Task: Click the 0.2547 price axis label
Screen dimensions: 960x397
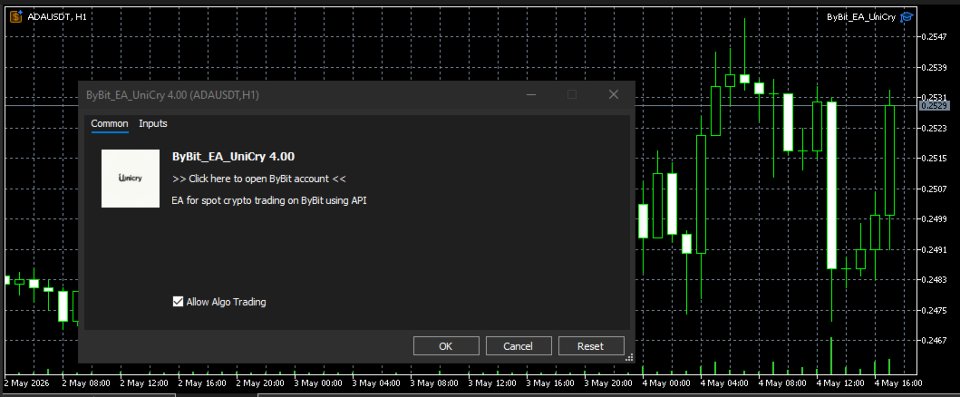Action: click(x=934, y=37)
